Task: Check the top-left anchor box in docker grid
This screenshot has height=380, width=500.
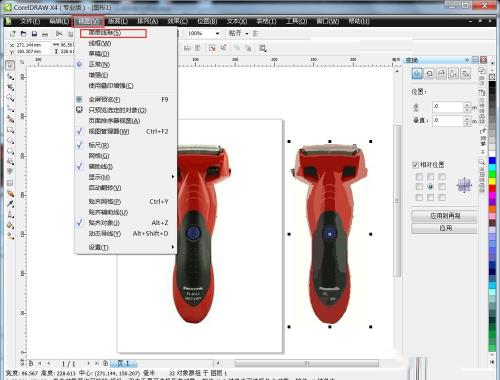Action: point(419,176)
